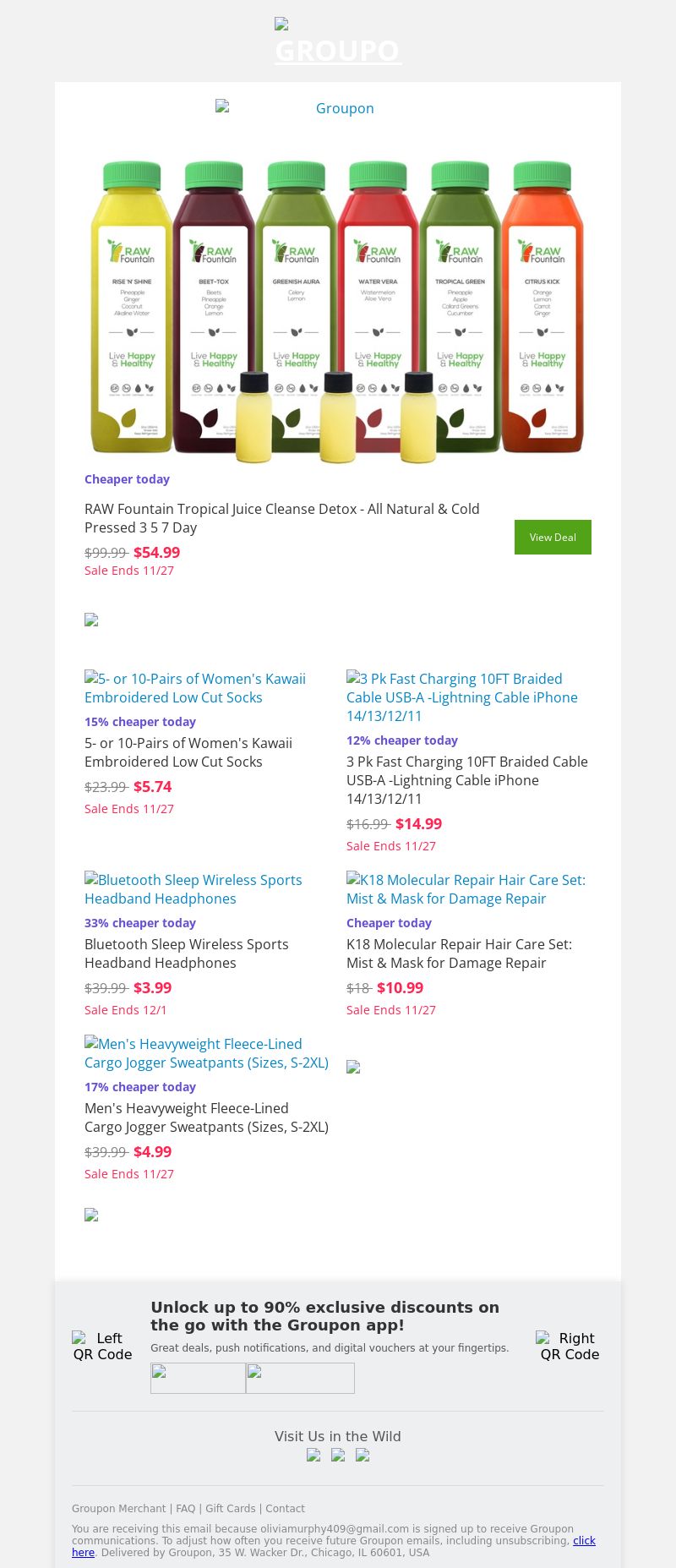Click the second app store badge
This screenshot has height=1568, width=676.
(x=300, y=1378)
